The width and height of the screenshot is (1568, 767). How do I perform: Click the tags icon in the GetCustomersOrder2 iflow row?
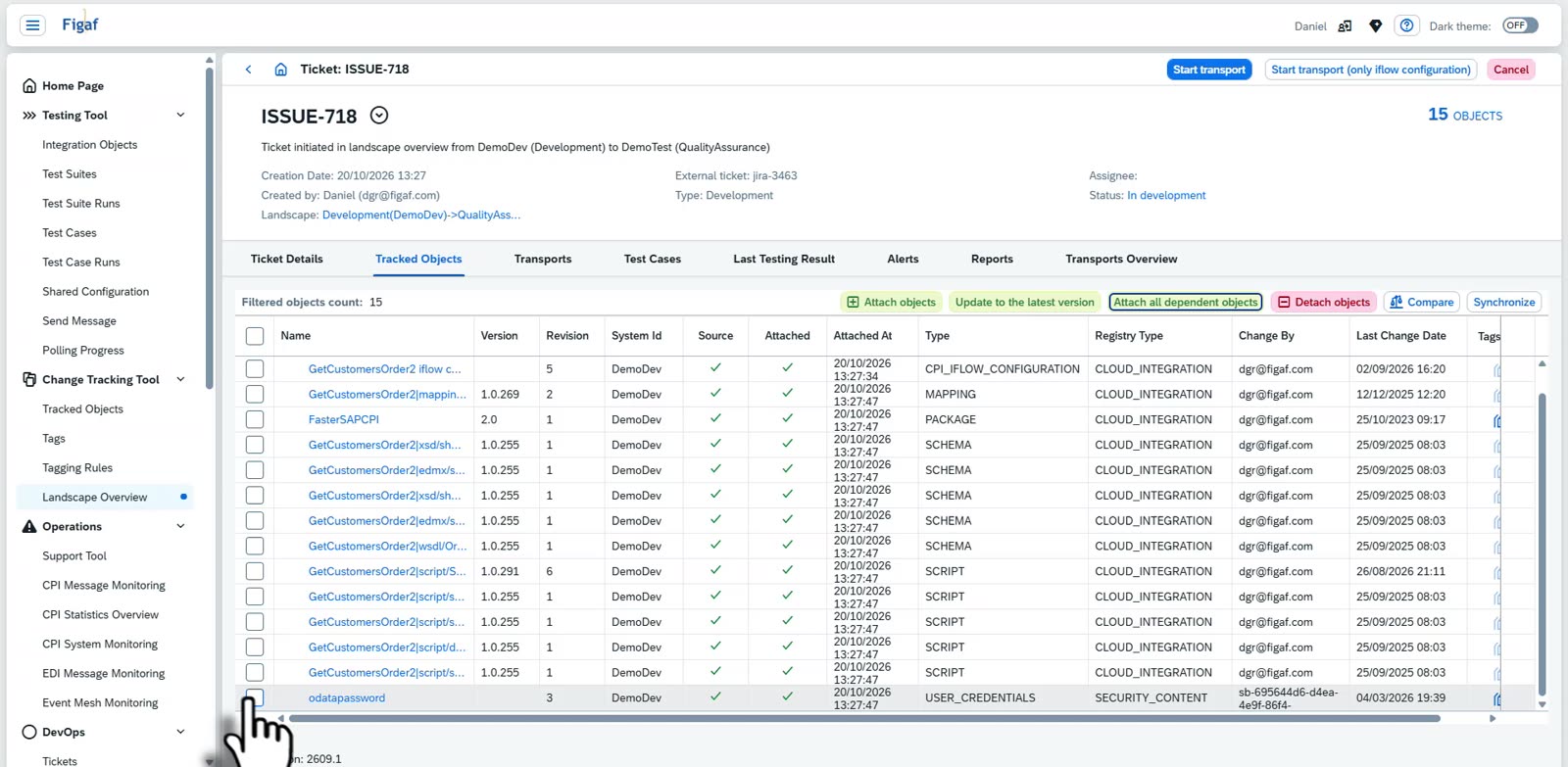(1496, 369)
